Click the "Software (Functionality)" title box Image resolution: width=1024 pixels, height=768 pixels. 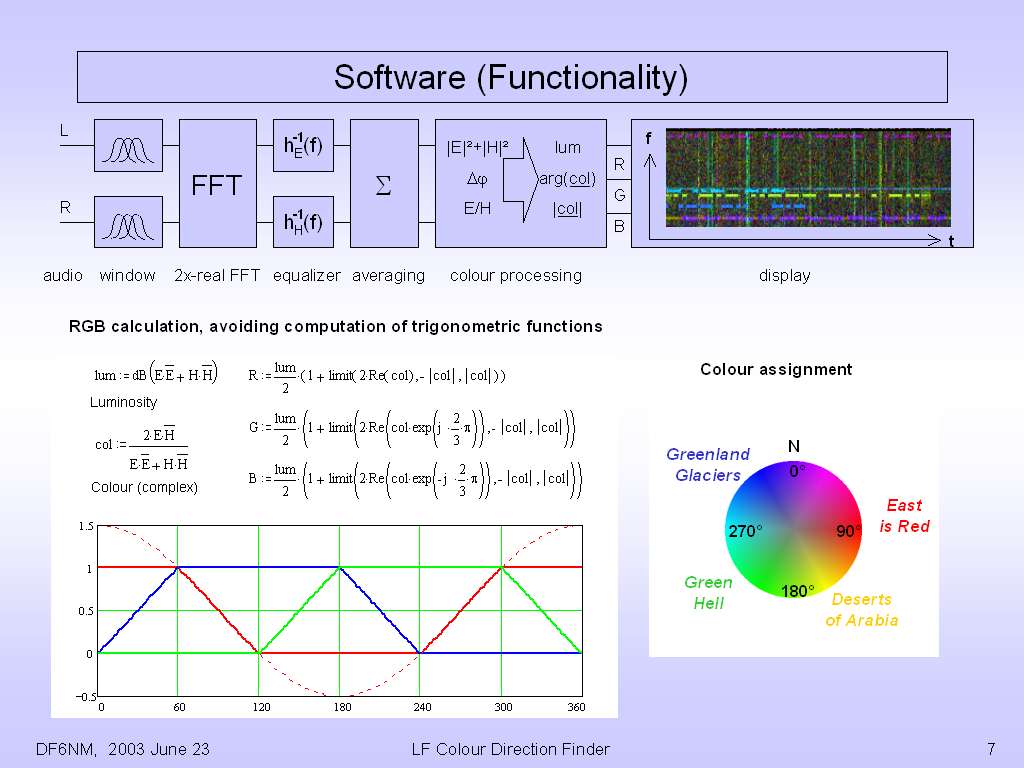(512, 77)
